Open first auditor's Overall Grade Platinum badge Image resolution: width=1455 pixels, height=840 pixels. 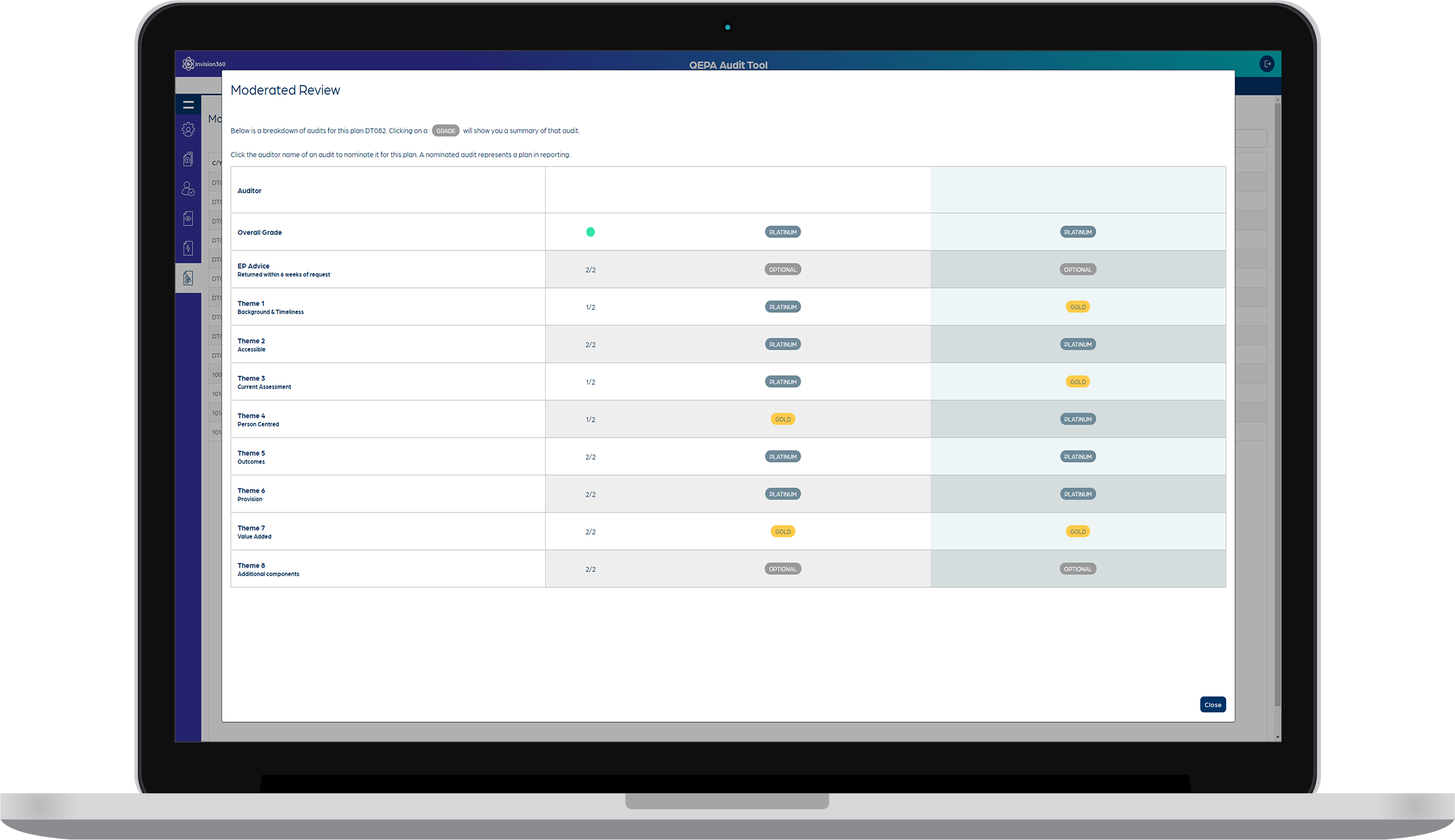(x=783, y=232)
